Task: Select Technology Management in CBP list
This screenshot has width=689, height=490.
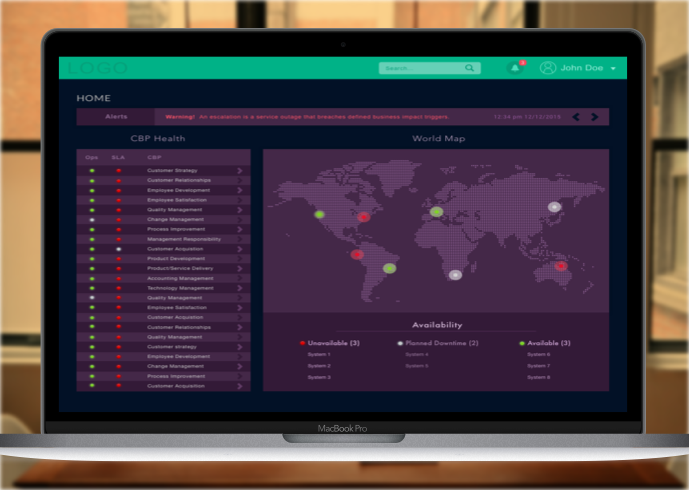Action: click(x=180, y=288)
